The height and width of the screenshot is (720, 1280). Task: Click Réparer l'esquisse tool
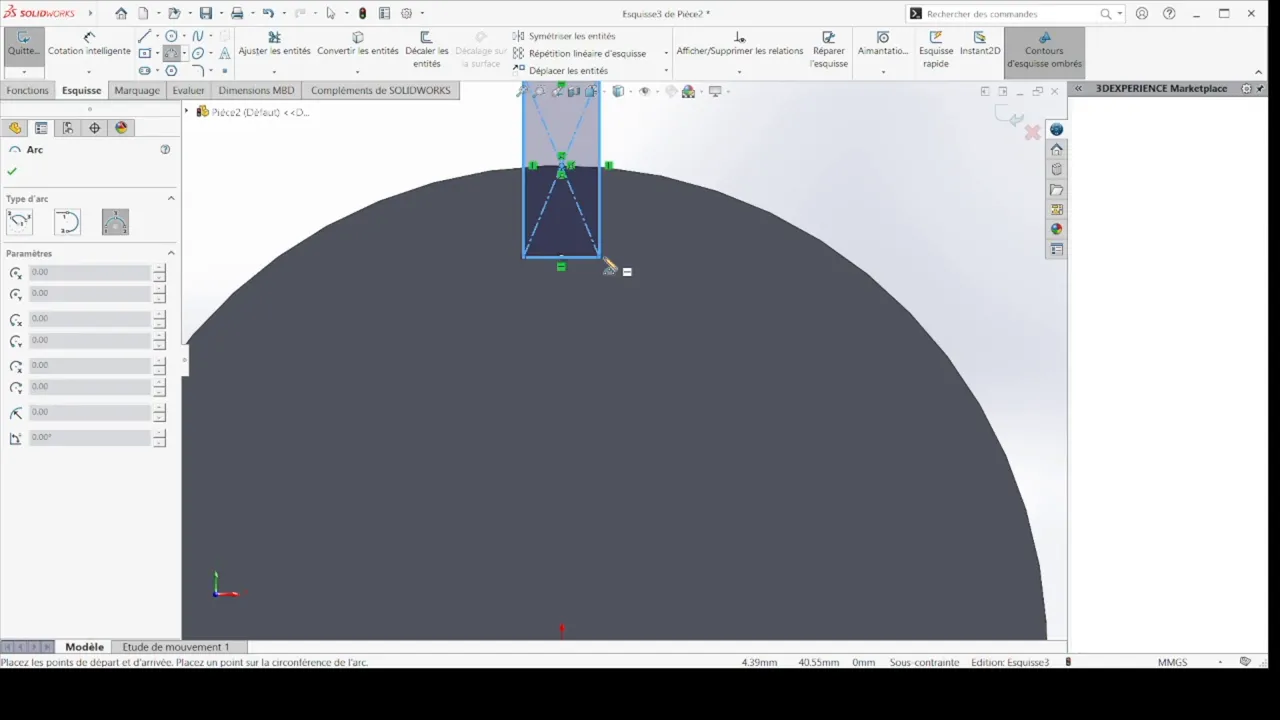[x=829, y=50]
